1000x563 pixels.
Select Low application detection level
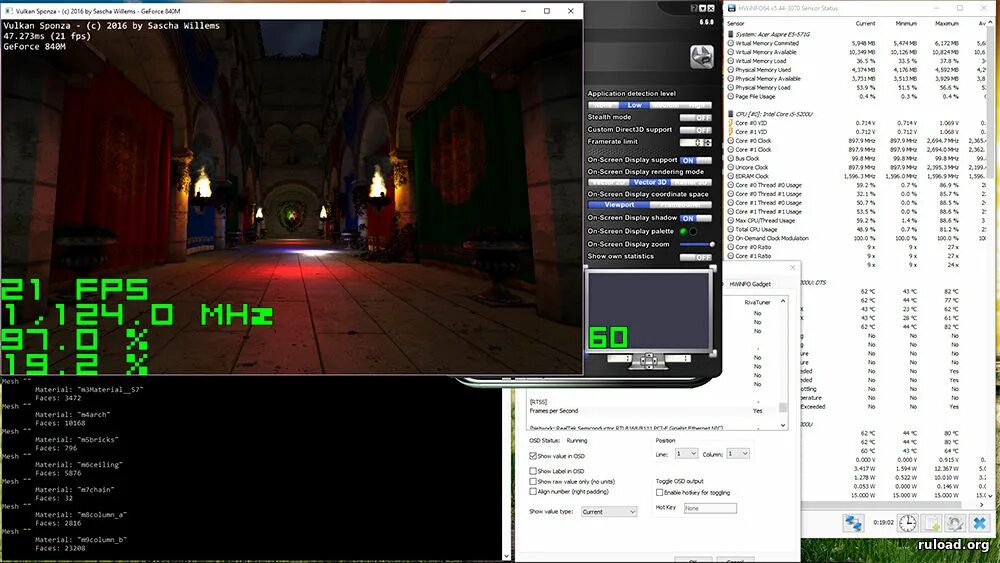[634, 105]
